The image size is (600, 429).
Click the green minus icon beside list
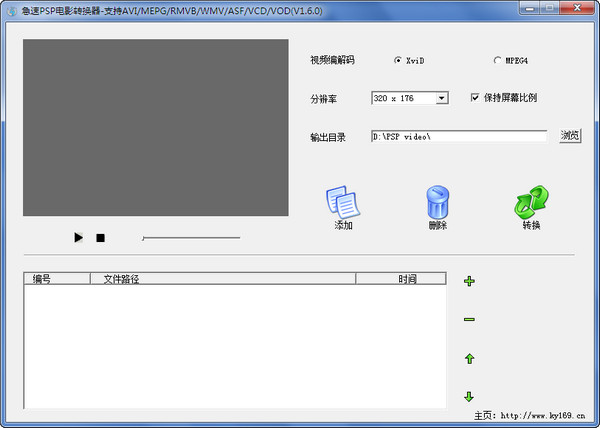point(469,320)
